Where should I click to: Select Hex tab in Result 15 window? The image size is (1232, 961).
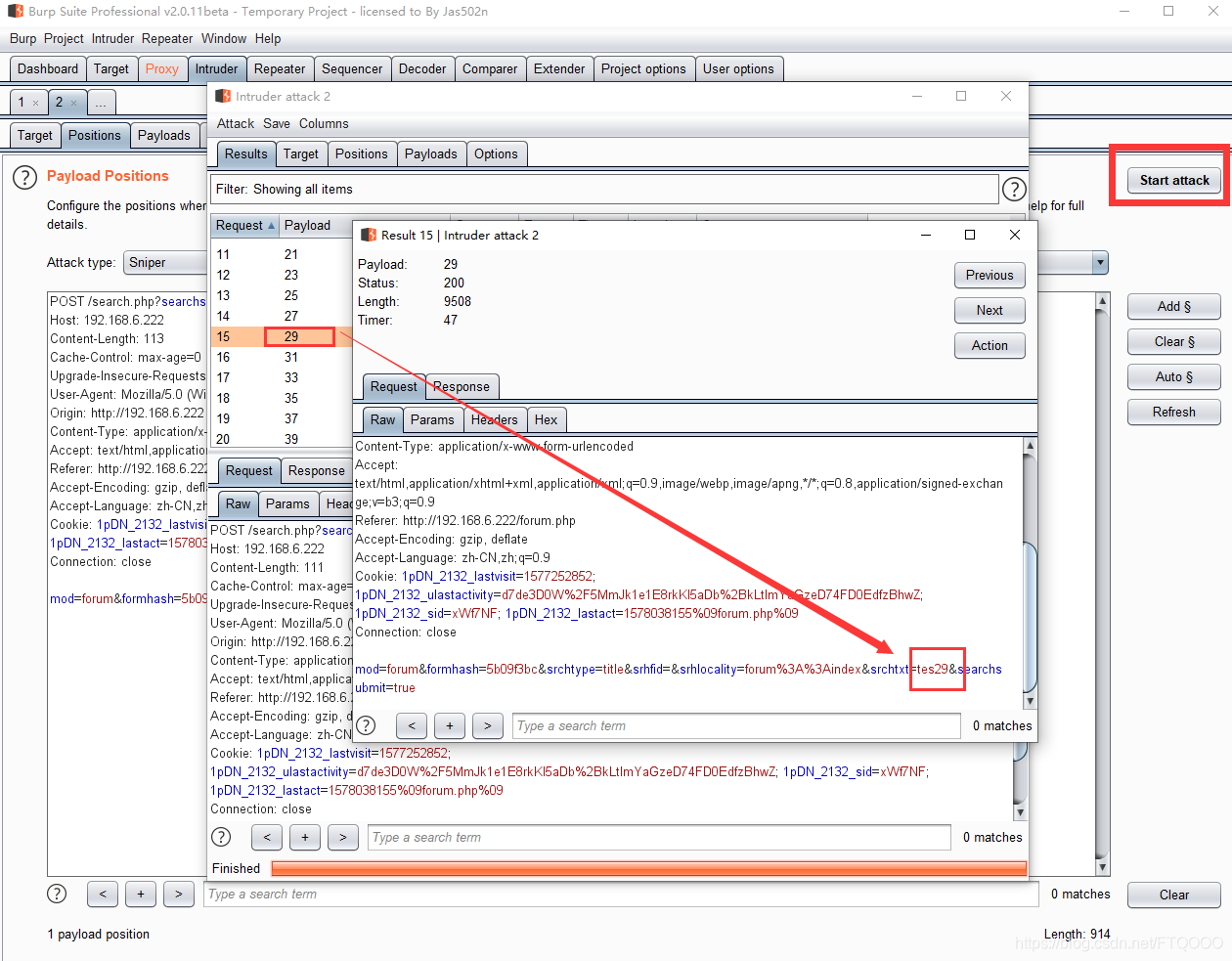pos(546,420)
